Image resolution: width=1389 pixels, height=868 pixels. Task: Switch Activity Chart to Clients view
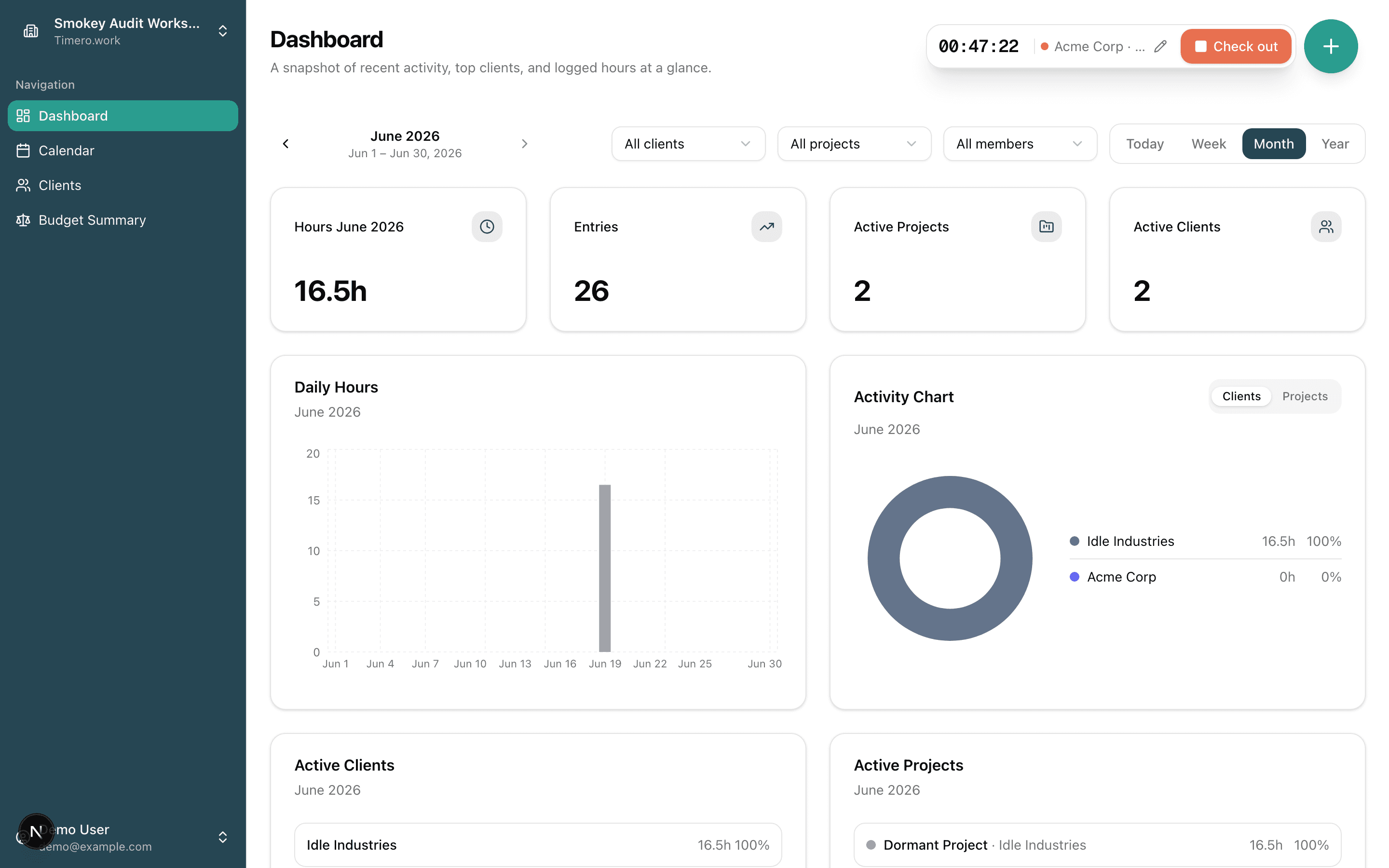(1241, 396)
